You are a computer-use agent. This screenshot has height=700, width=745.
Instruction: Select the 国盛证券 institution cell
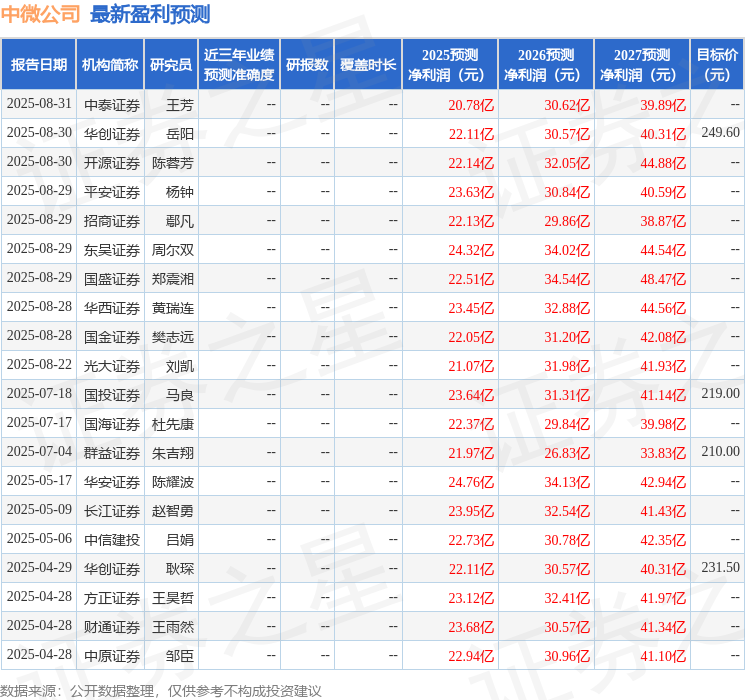(112, 279)
